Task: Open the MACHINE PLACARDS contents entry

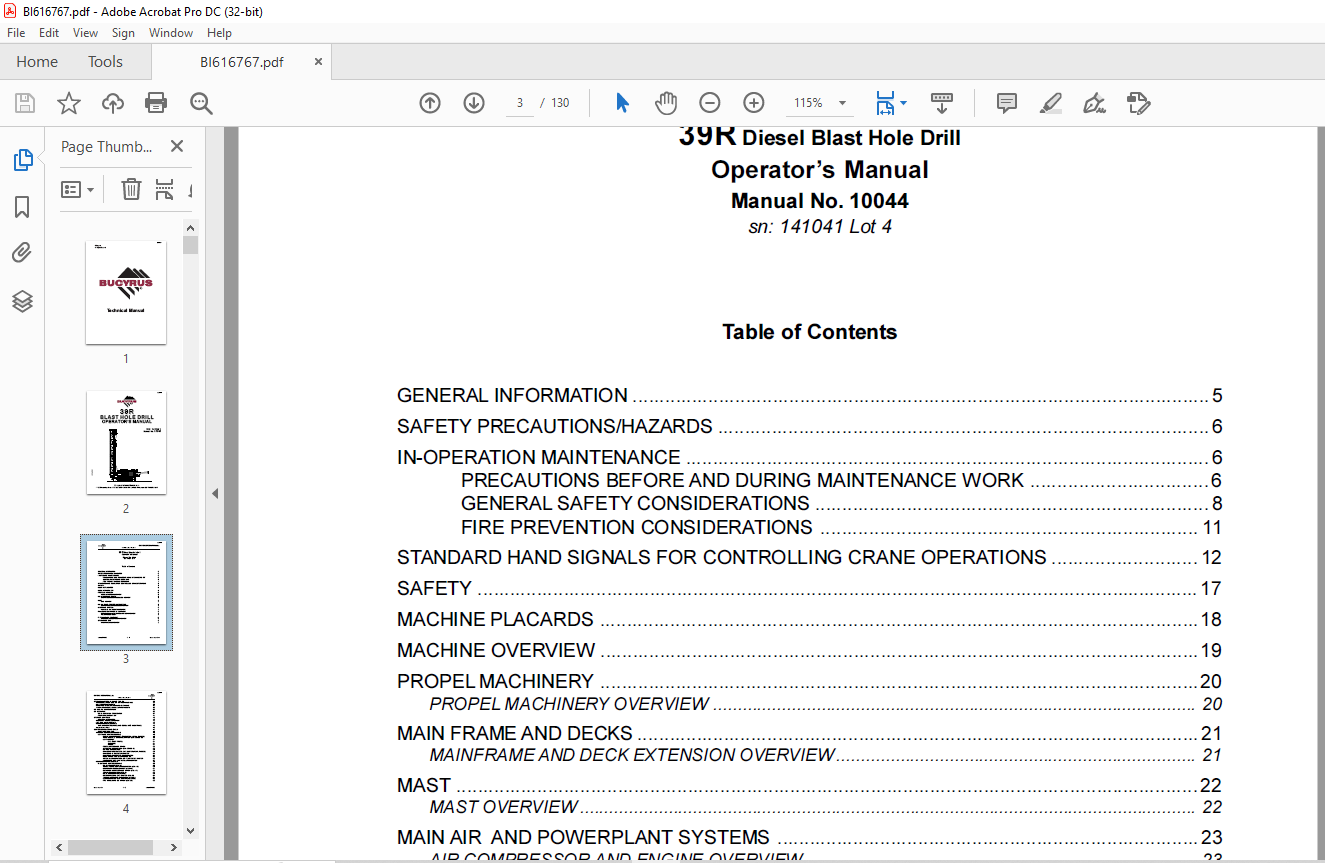Action: pos(809,620)
